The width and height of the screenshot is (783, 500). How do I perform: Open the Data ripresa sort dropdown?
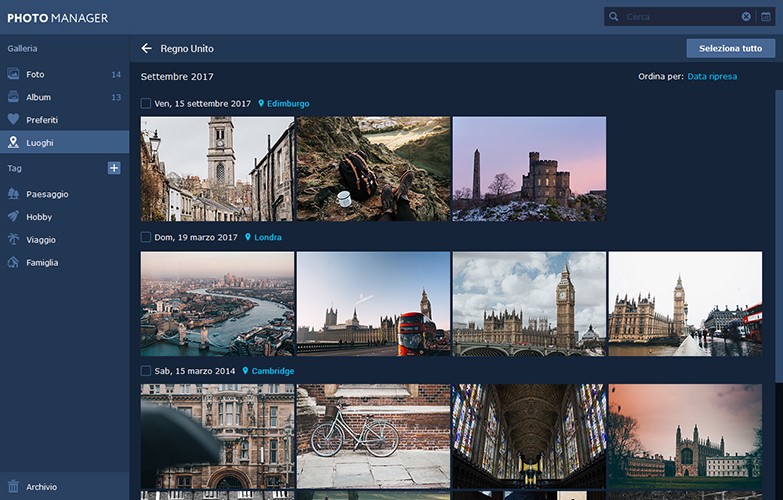pyautogui.click(x=712, y=76)
